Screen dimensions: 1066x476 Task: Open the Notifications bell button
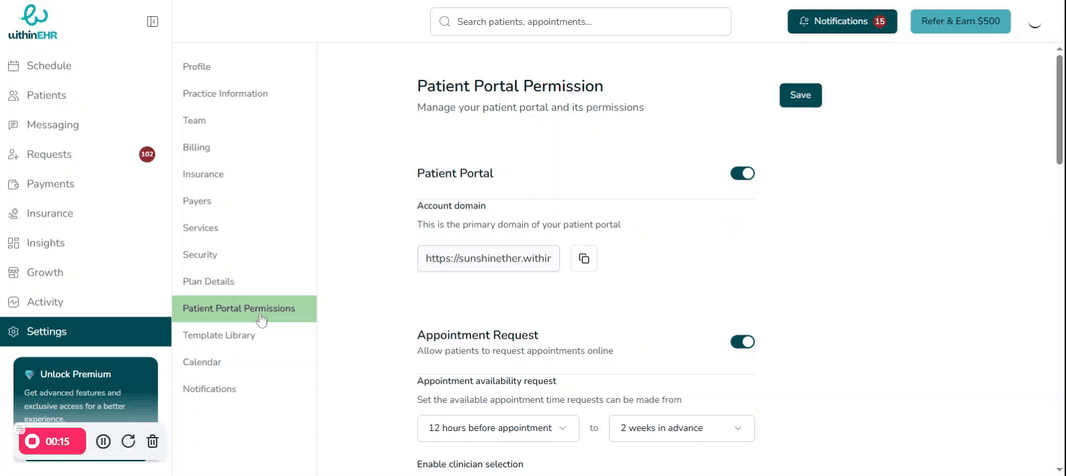click(x=842, y=21)
